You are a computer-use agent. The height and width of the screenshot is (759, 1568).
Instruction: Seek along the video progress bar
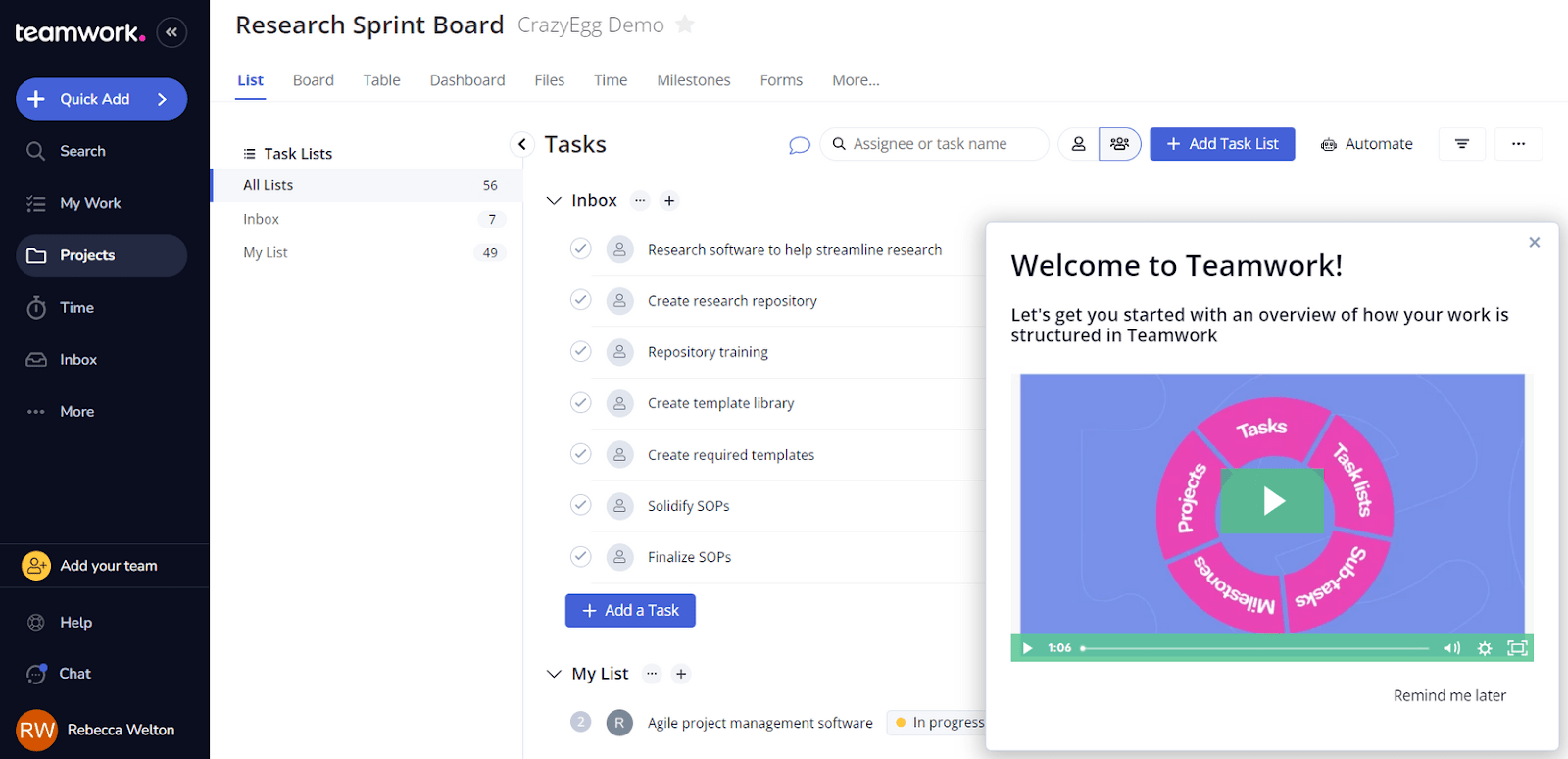click(x=1255, y=648)
